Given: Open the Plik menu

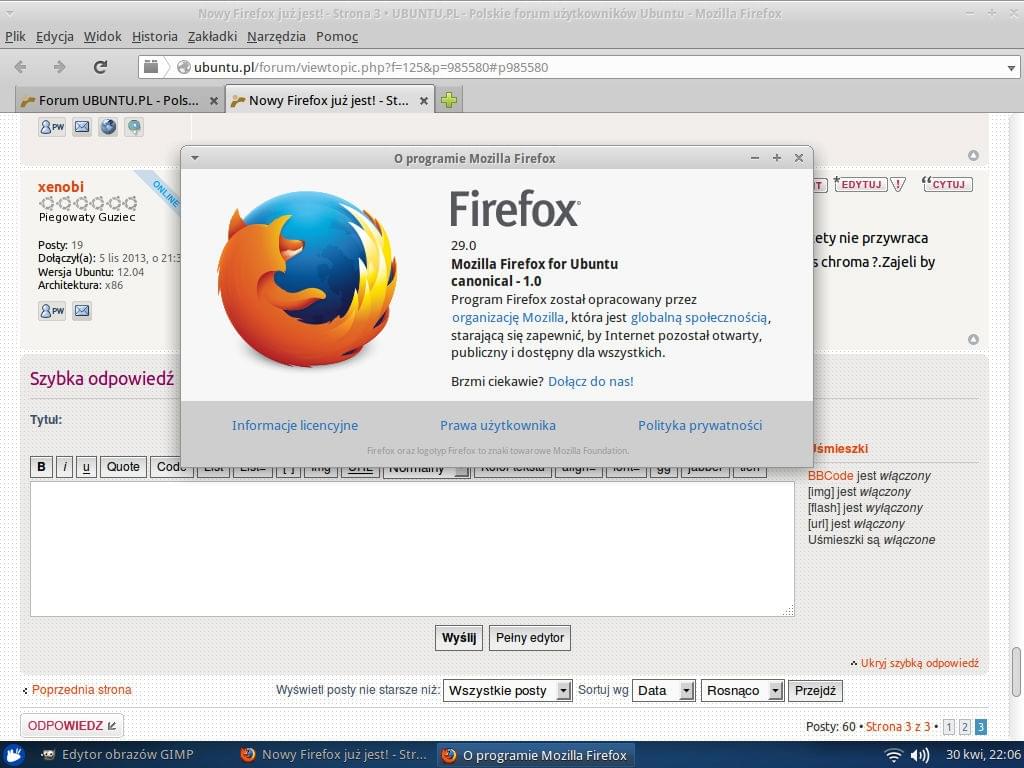Looking at the screenshot, I should point(15,37).
